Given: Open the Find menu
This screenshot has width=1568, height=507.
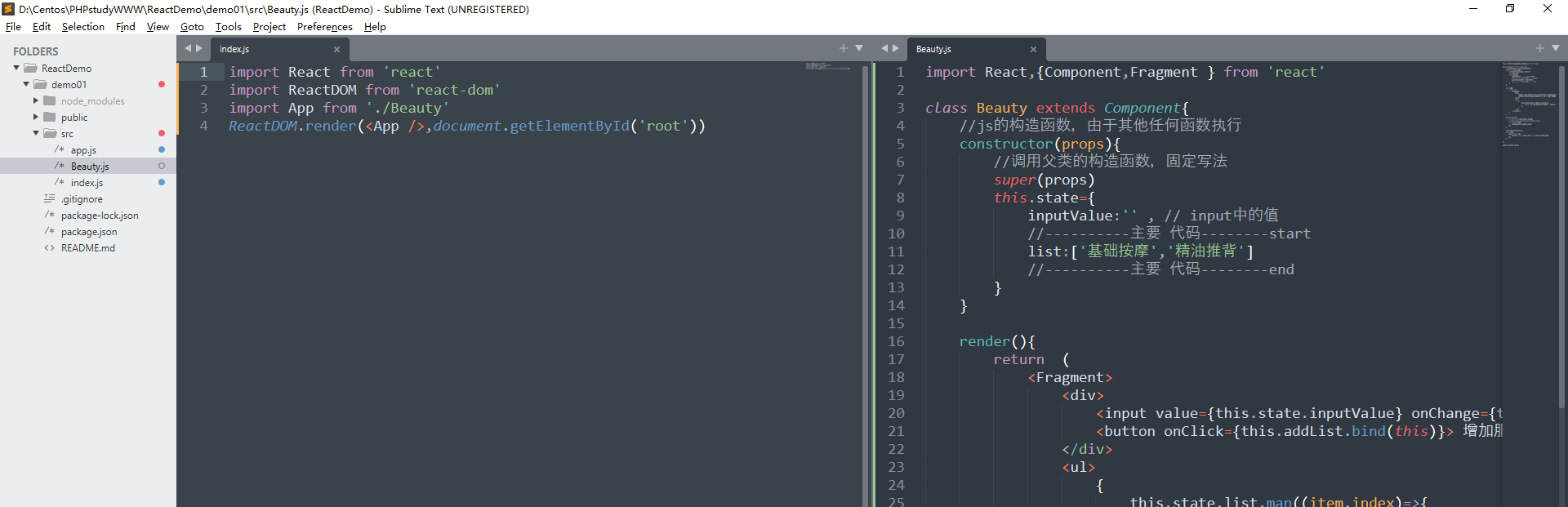Looking at the screenshot, I should [126, 27].
